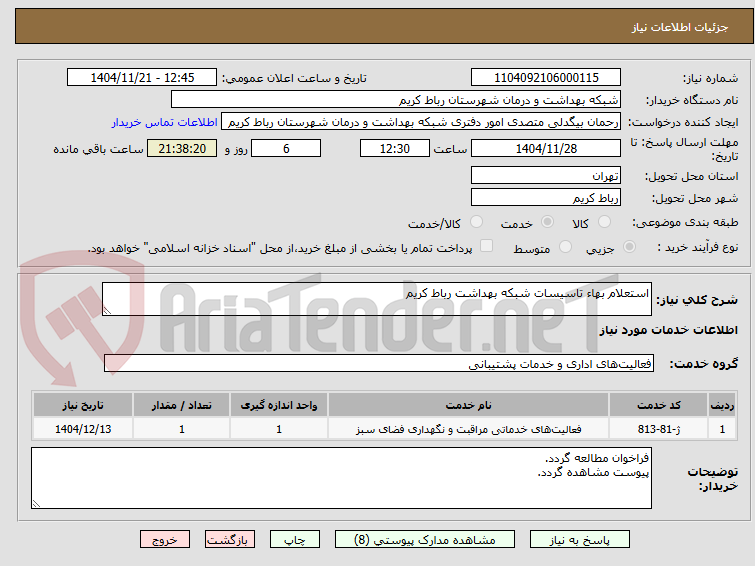Click service code cell ژ-81-813
The height and width of the screenshot is (566, 755).
pos(658,429)
